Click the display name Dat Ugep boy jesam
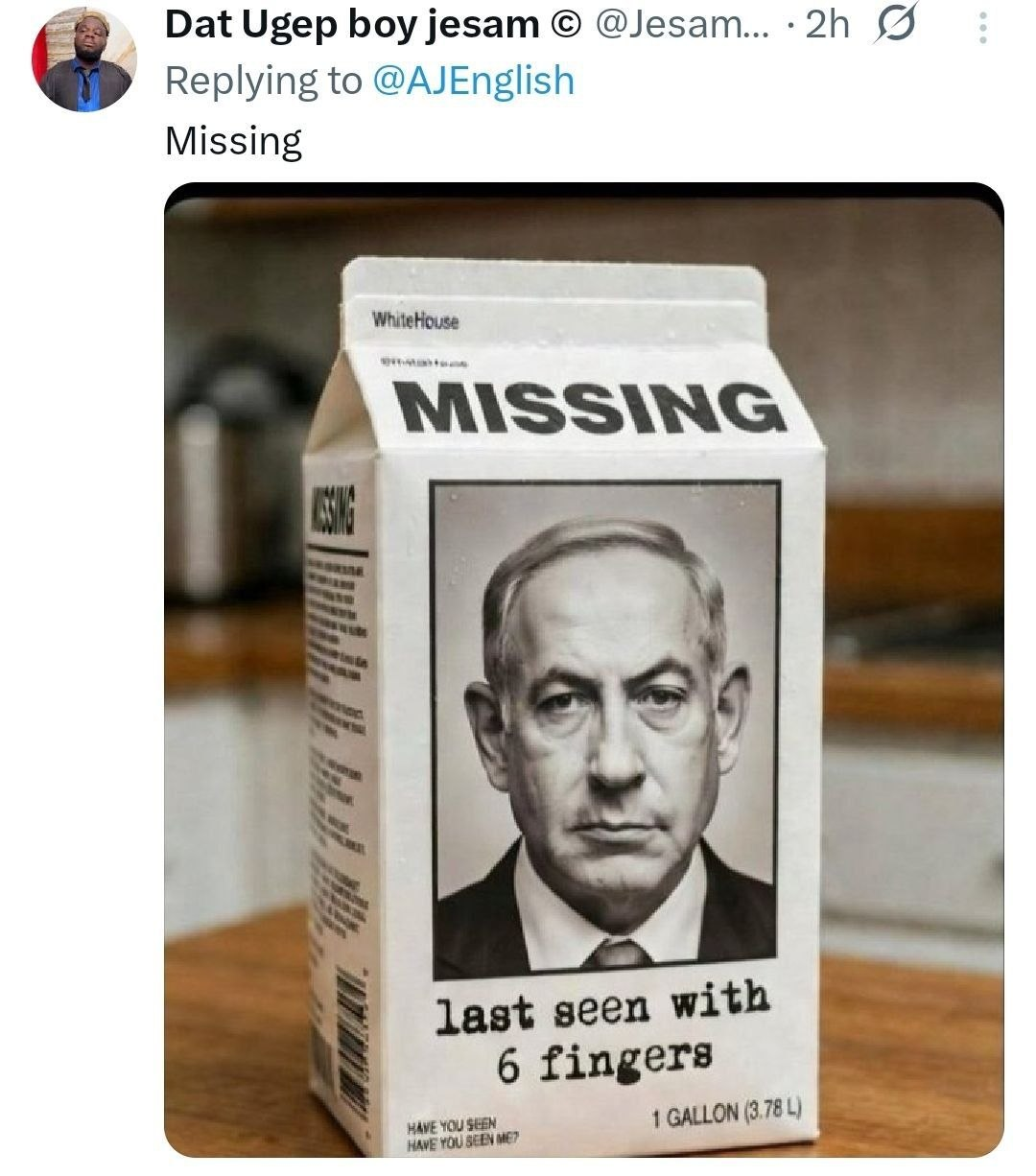Image resolution: width=1036 pixels, height=1176 pixels. coord(351,26)
